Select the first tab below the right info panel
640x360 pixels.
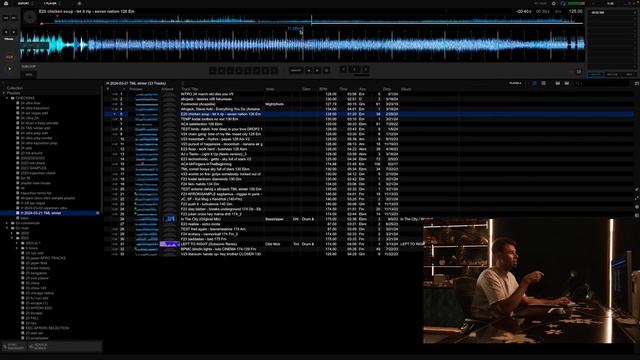pyautogui.click(x=596, y=74)
